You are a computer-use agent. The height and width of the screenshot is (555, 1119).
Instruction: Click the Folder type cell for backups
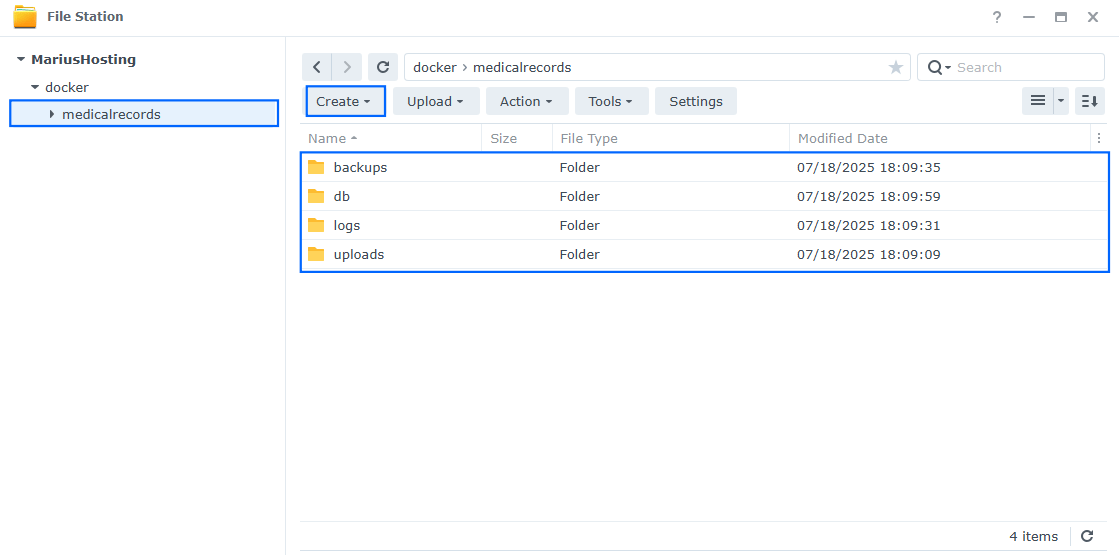pos(579,168)
